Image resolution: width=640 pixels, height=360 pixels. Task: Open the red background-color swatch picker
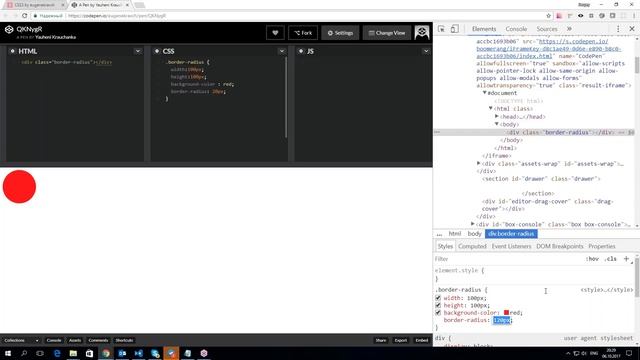506,313
